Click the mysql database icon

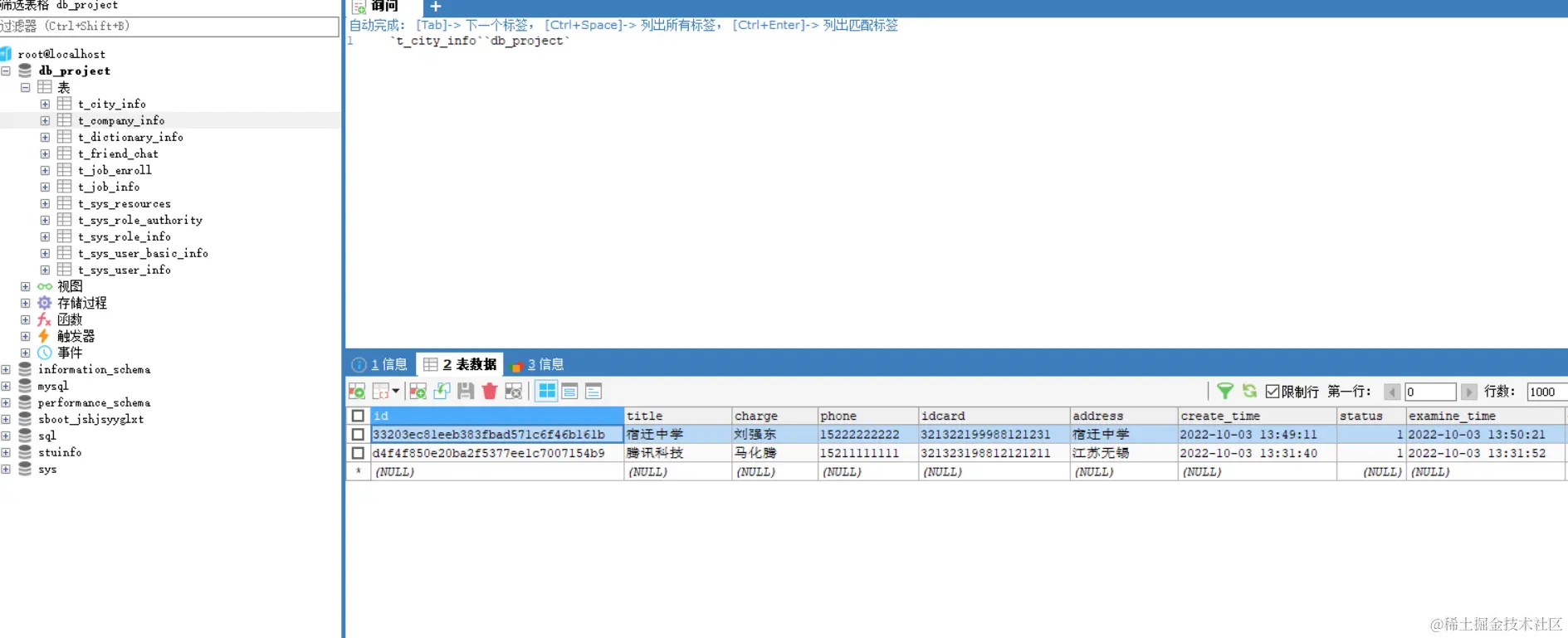tap(25, 386)
